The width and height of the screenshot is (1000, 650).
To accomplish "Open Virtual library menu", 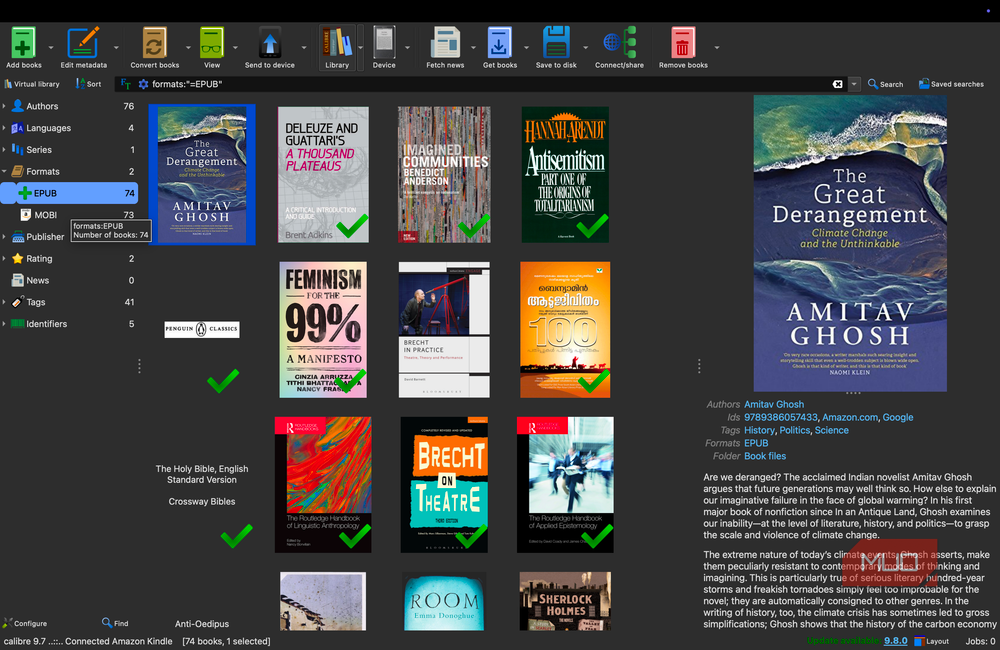I will (32, 84).
